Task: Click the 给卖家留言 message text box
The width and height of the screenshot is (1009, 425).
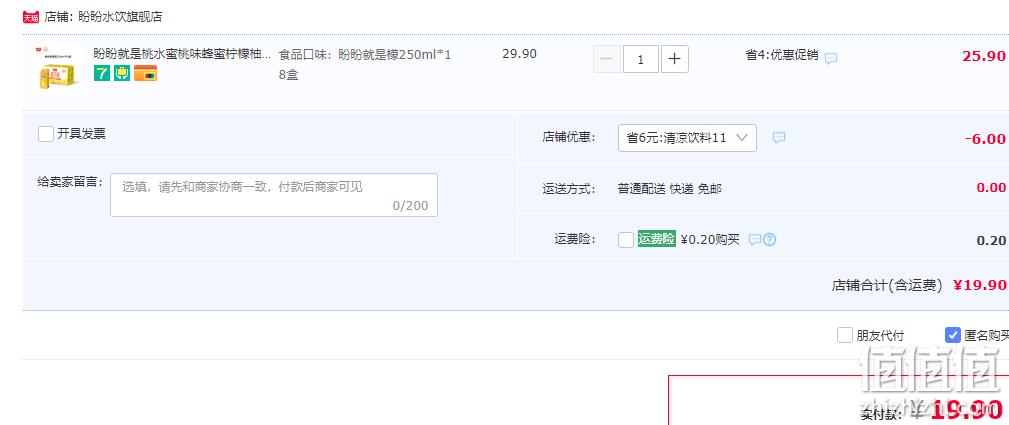Action: pos(274,195)
